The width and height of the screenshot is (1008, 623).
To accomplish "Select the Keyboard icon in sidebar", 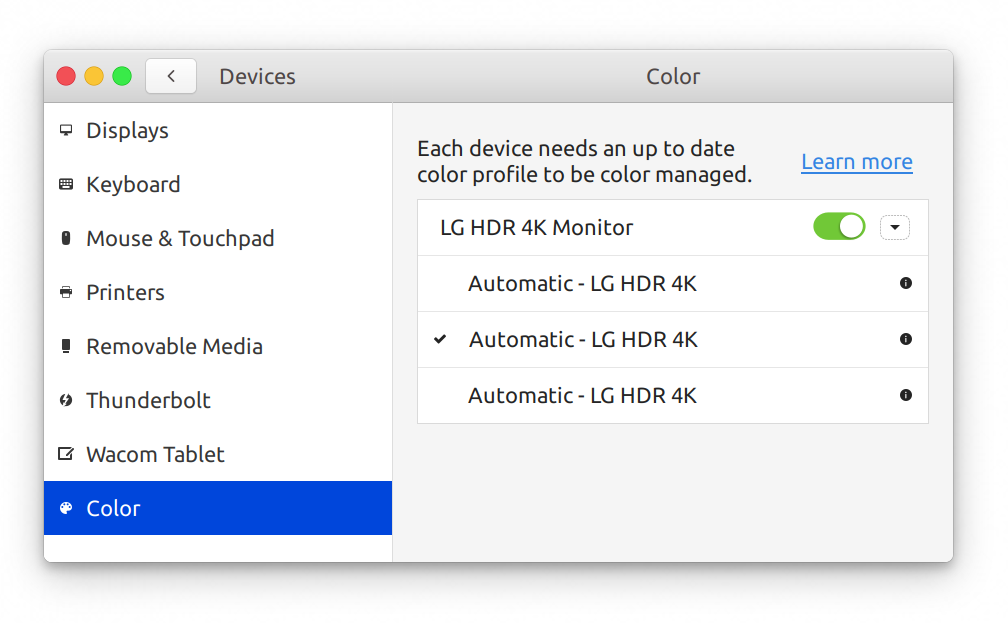I will (x=65, y=184).
